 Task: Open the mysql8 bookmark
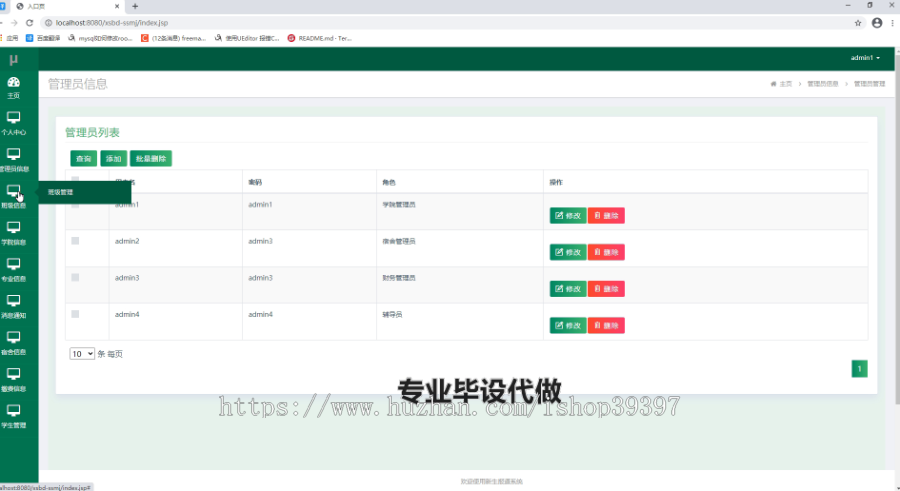[x=100, y=38]
